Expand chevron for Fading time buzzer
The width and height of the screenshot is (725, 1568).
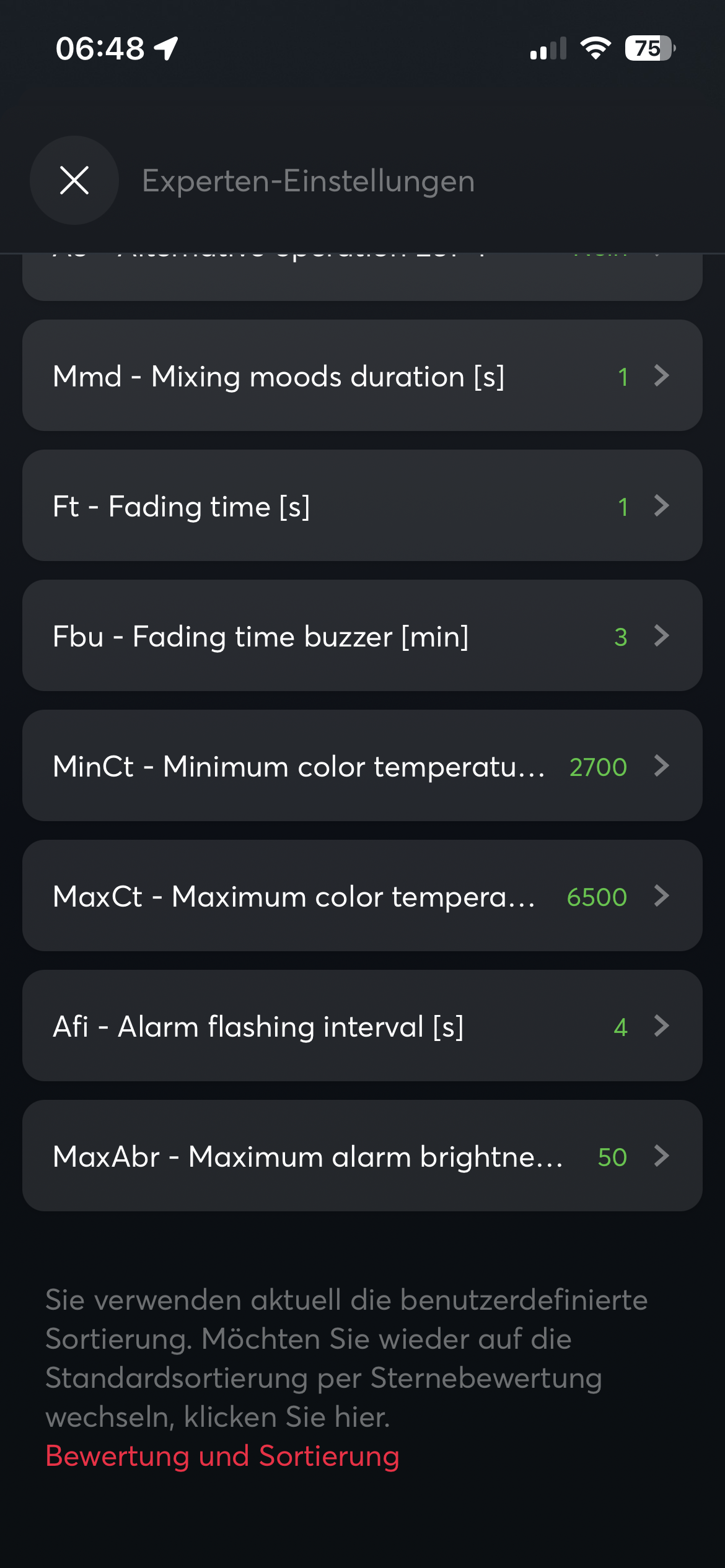tap(662, 635)
